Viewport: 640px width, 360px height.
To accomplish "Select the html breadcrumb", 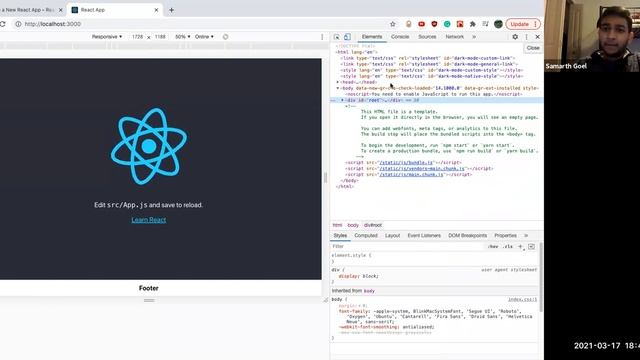I will pyautogui.click(x=337, y=225).
